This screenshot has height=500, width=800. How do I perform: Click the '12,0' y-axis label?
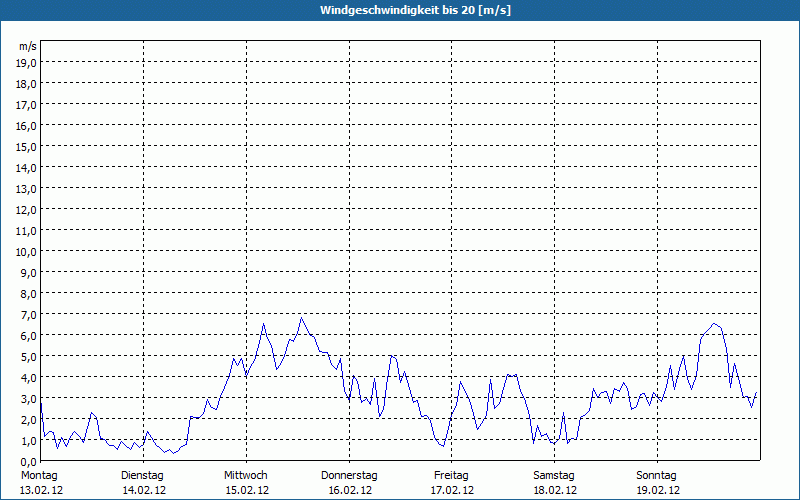[27, 210]
